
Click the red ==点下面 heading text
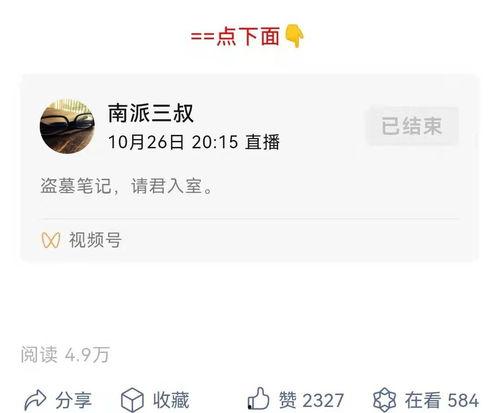click(235, 36)
